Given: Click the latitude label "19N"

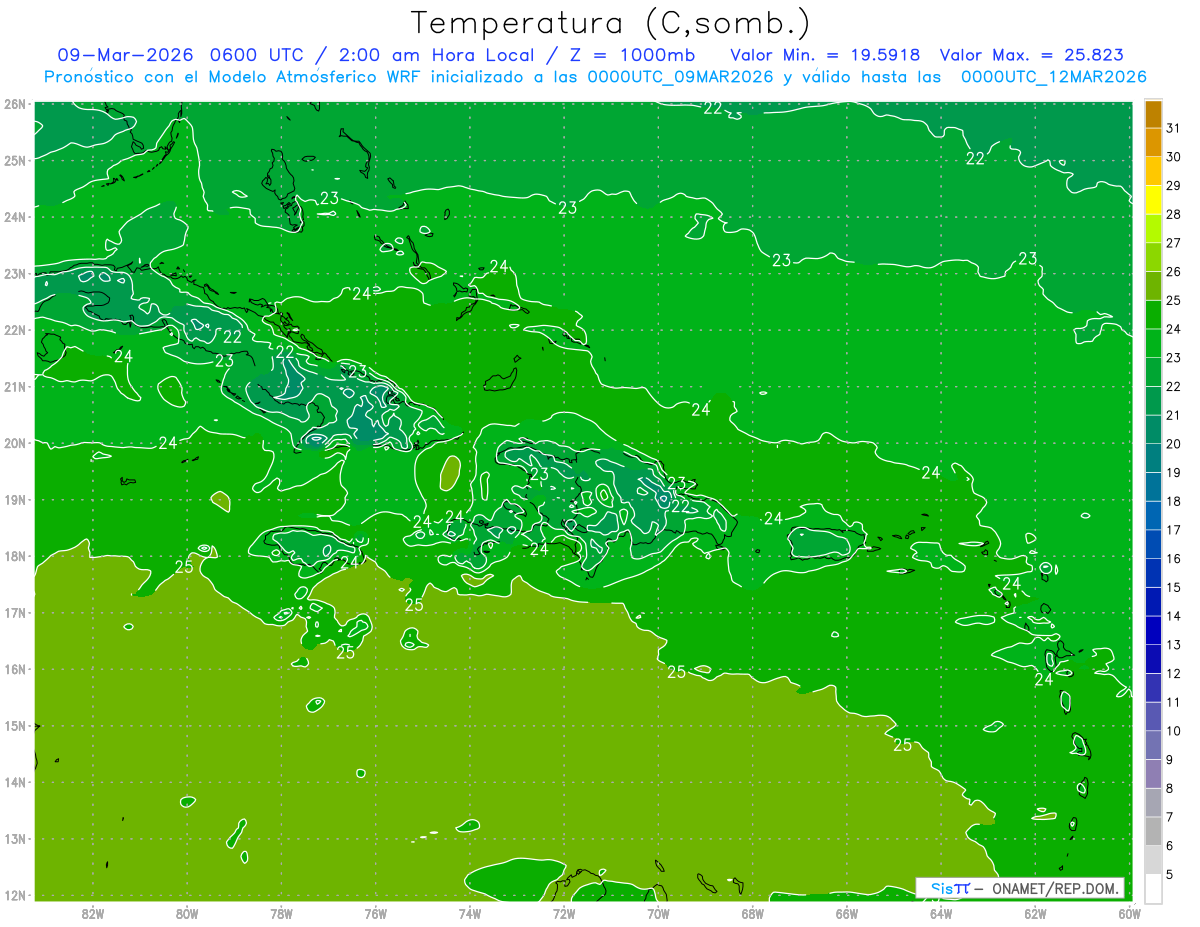Looking at the screenshot, I should (14, 500).
